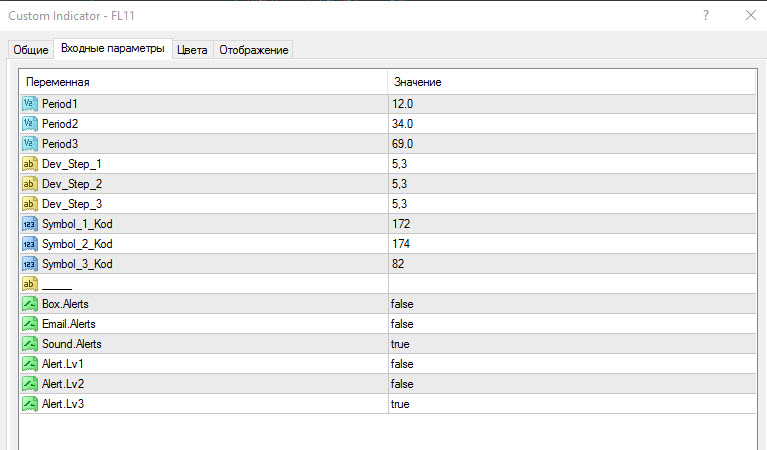Select the Dev_Step_2 variable name
This screenshot has height=450, width=767.
72,184
